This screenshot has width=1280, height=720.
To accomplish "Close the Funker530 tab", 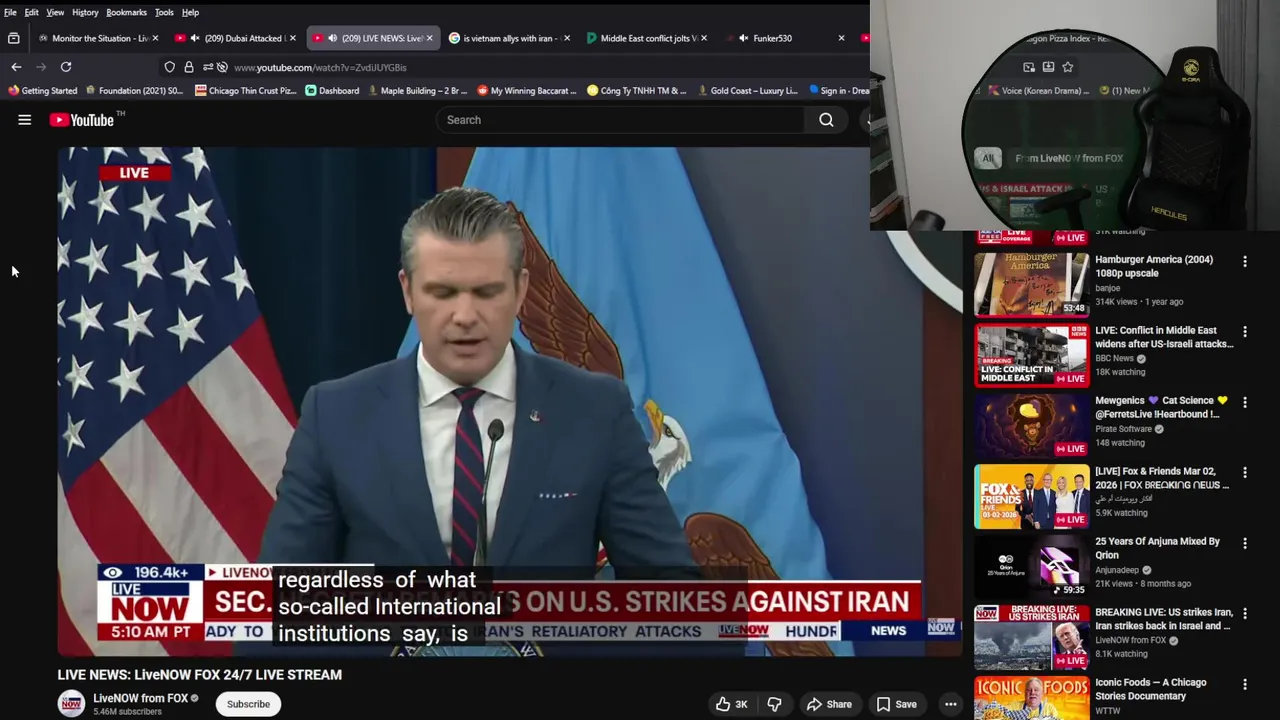I will pos(841,38).
